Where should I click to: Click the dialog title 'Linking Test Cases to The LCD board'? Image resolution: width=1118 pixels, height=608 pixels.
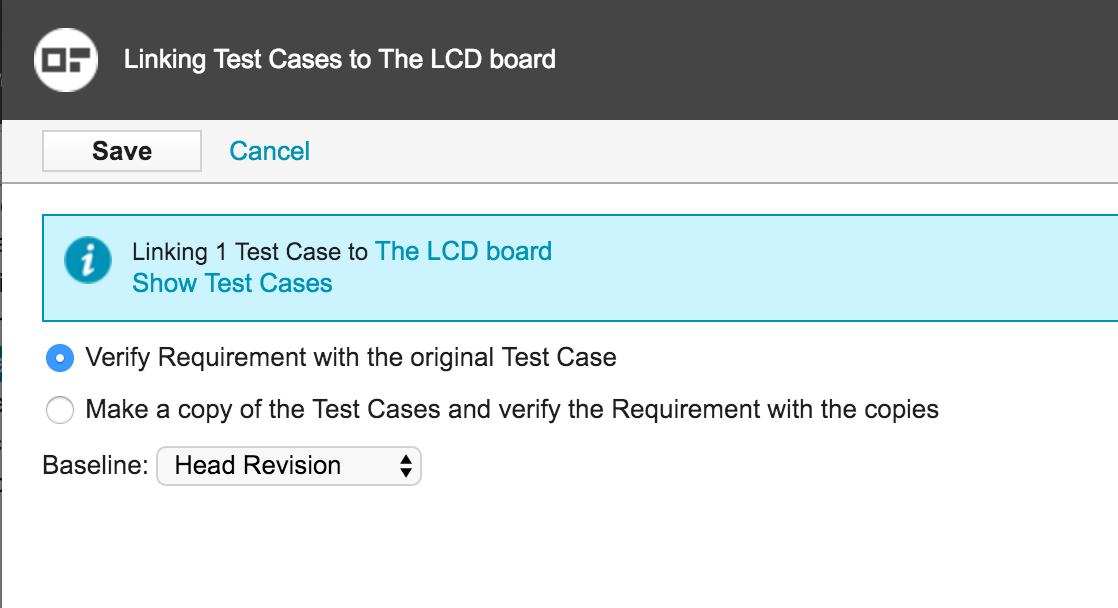click(x=339, y=58)
